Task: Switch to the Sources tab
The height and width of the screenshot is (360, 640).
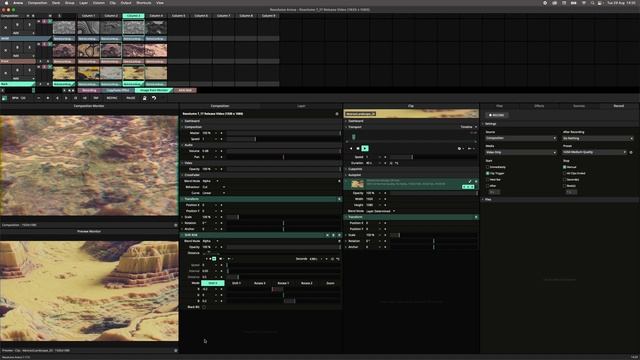Action: 579,106
